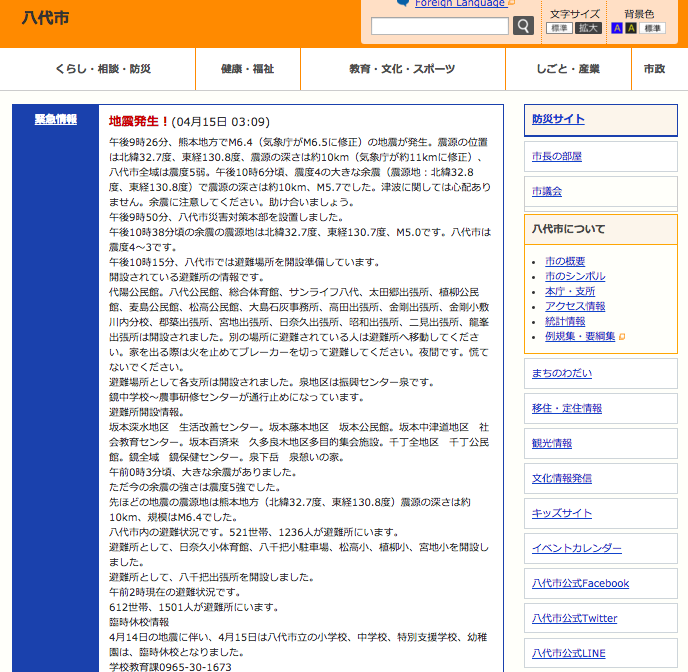Open the 健康・福祉 menu
Screen dimensions: 688x672
click(248, 69)
